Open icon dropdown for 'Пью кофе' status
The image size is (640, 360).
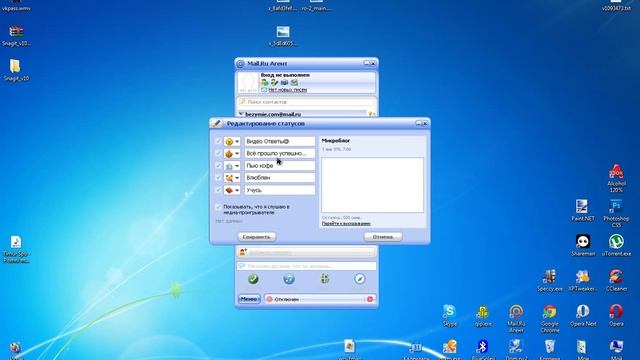click(232, 166)
